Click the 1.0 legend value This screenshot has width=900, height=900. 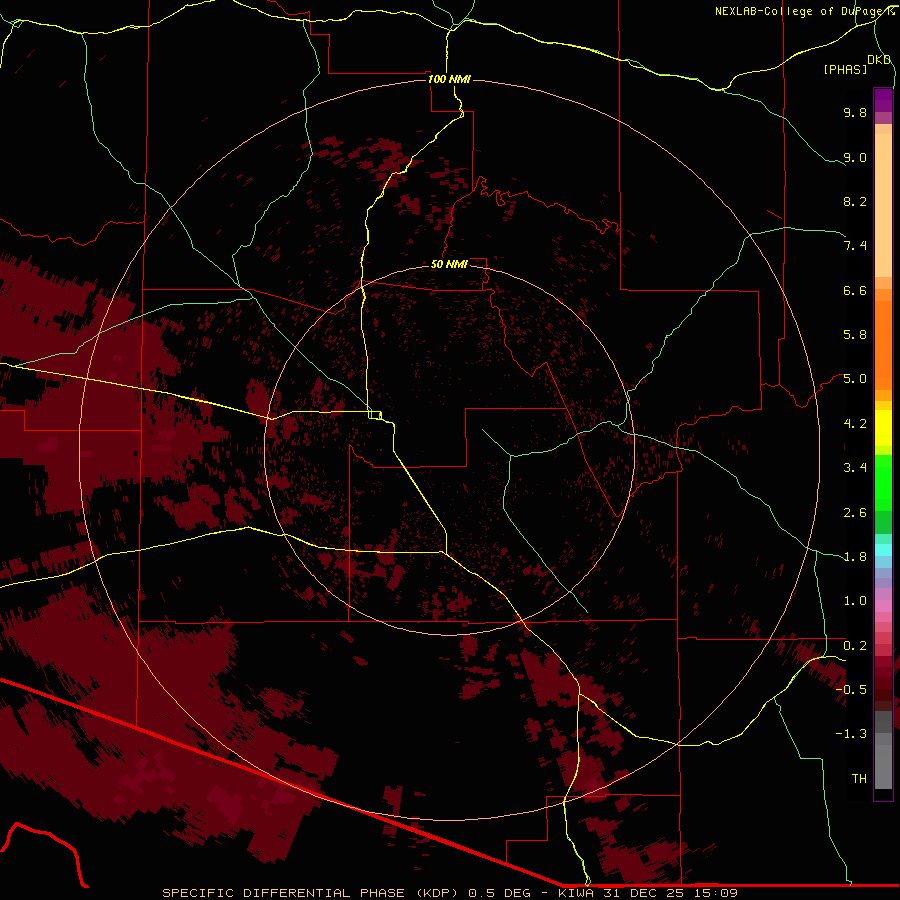[855, 601]
